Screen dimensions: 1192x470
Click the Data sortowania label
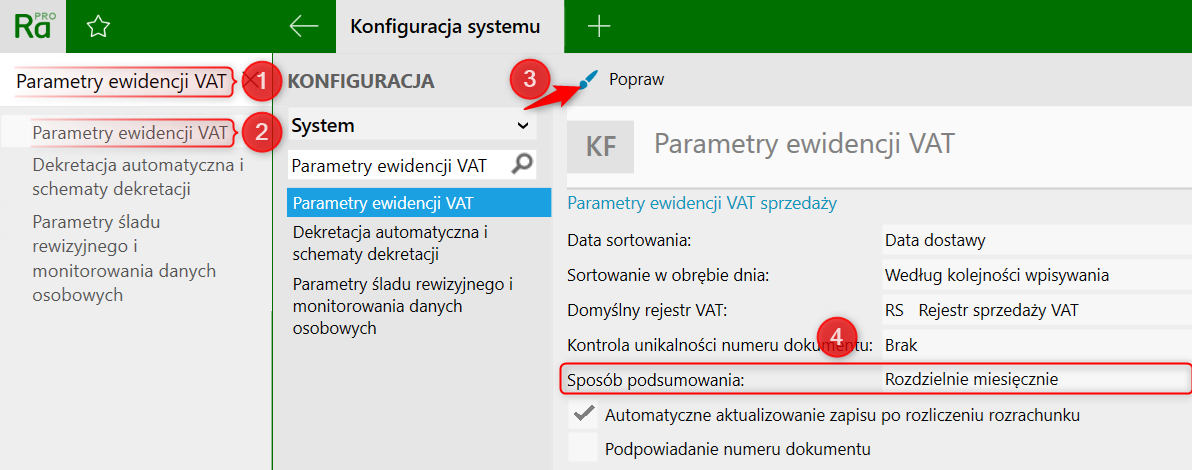coord(628,241)
